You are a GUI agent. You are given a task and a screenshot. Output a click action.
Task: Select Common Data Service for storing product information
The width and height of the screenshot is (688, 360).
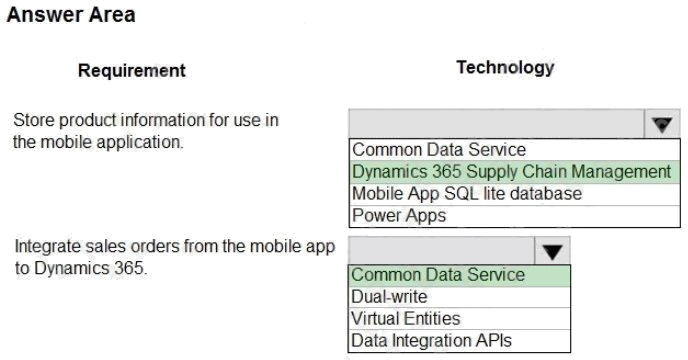(515, 150)
